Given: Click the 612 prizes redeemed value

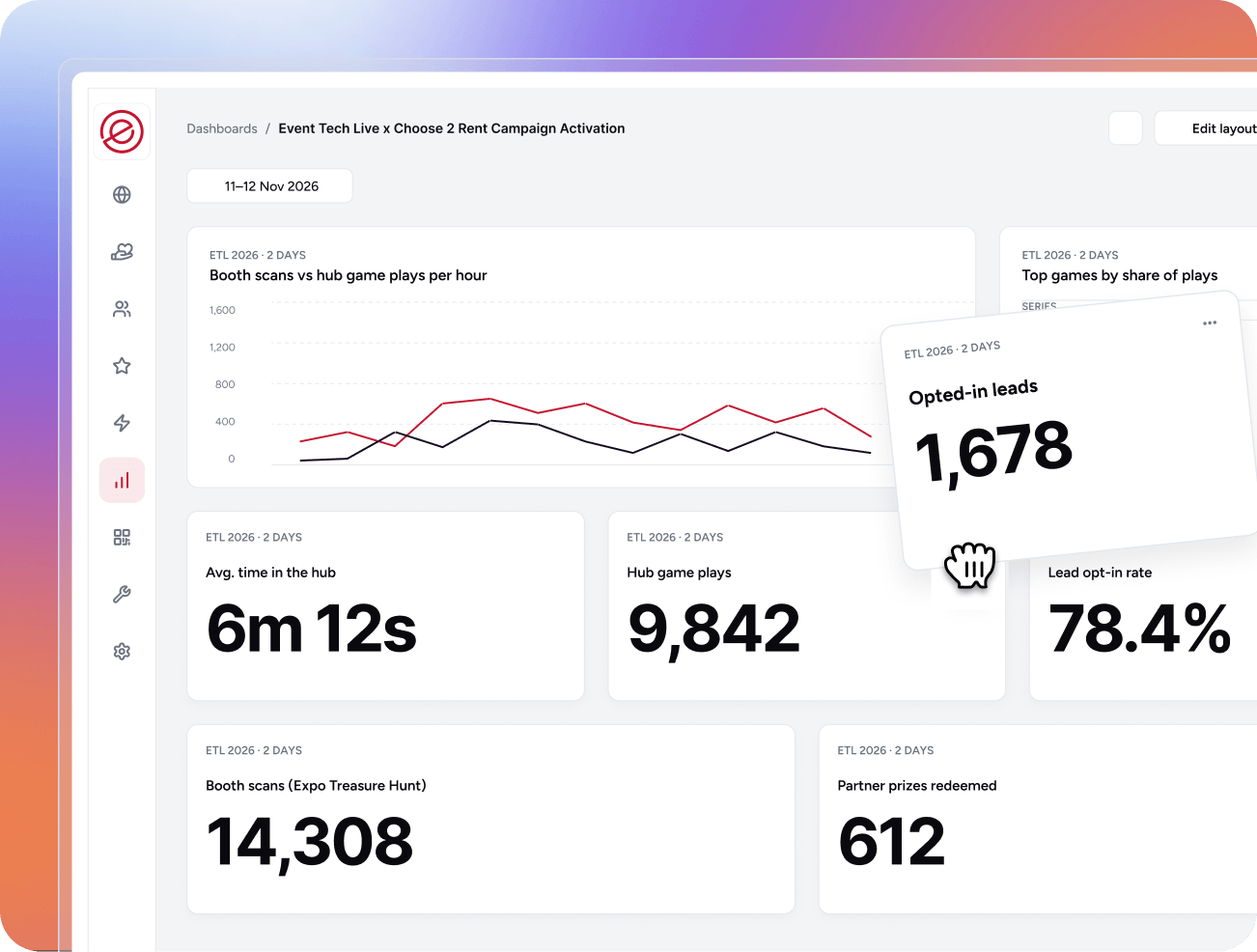Looking at the screenshot, I should [892, 842].
